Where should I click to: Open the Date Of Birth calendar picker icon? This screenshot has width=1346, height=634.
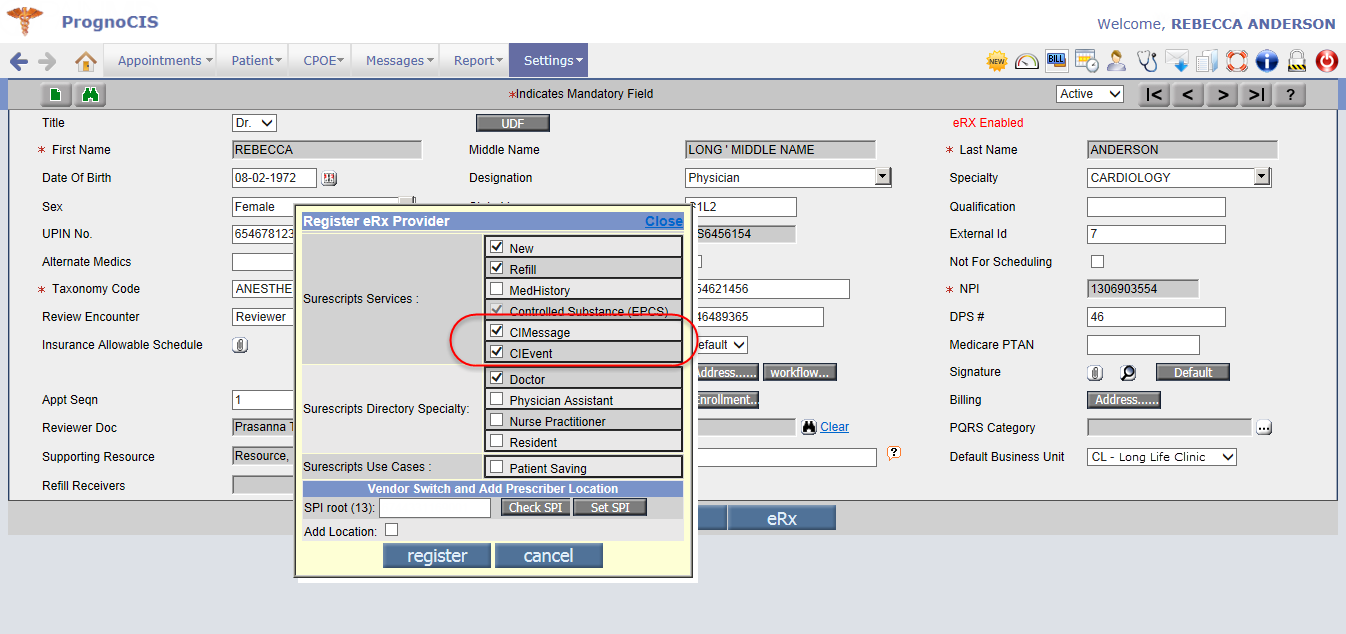pyautogui.click(x=330, y=178)
